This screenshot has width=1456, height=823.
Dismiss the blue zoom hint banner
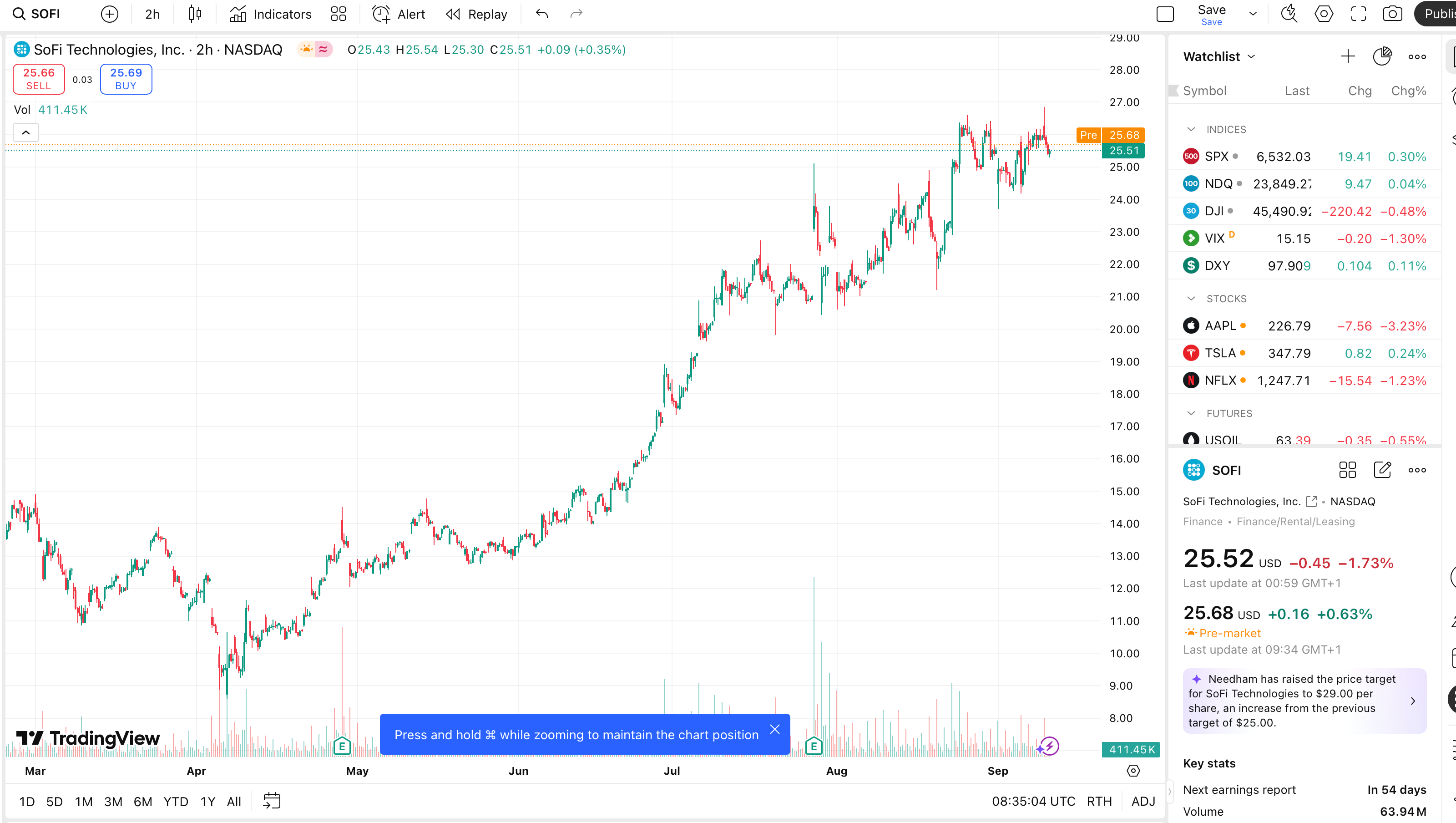[x=775, y=730]
